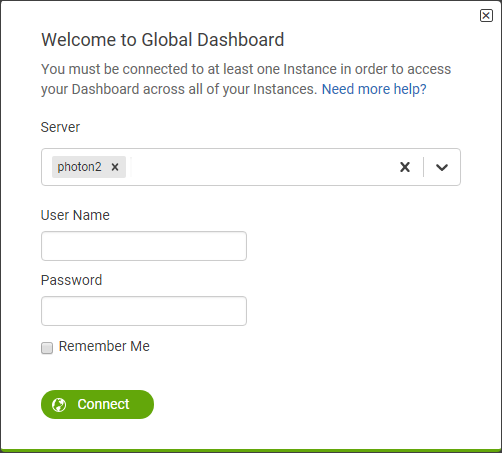Click the Connect button
This screenshot has height=453, width=502.
coord(97,404)
